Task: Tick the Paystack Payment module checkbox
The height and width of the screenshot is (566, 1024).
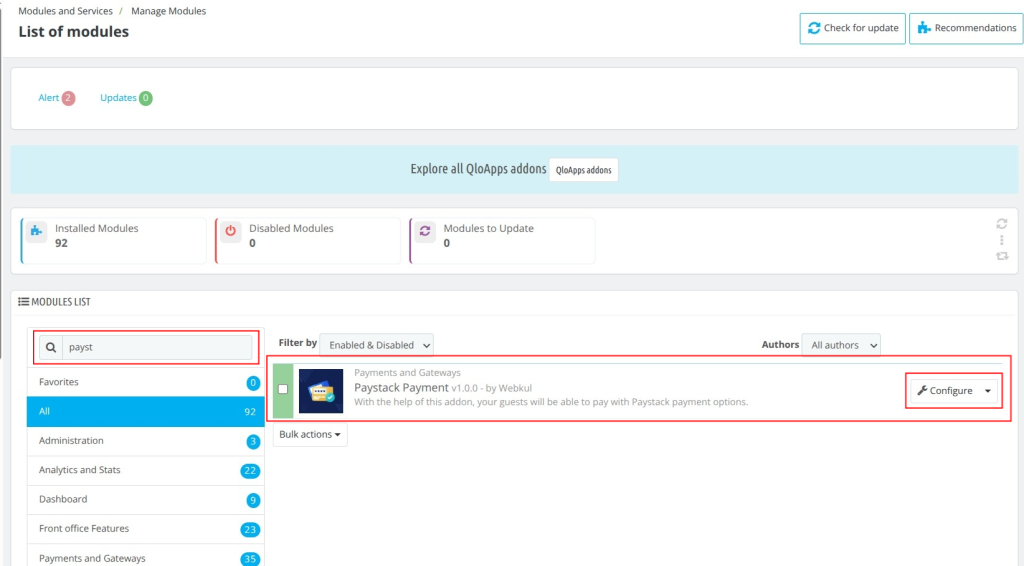Action: pyautogui.click(x=283, y=389)
